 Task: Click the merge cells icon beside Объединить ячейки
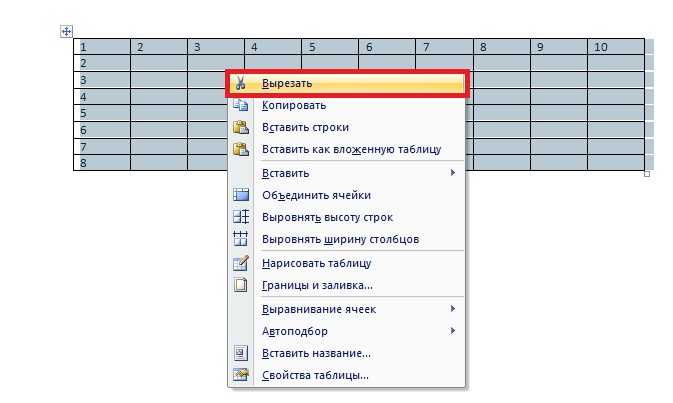tap(240, 195)
